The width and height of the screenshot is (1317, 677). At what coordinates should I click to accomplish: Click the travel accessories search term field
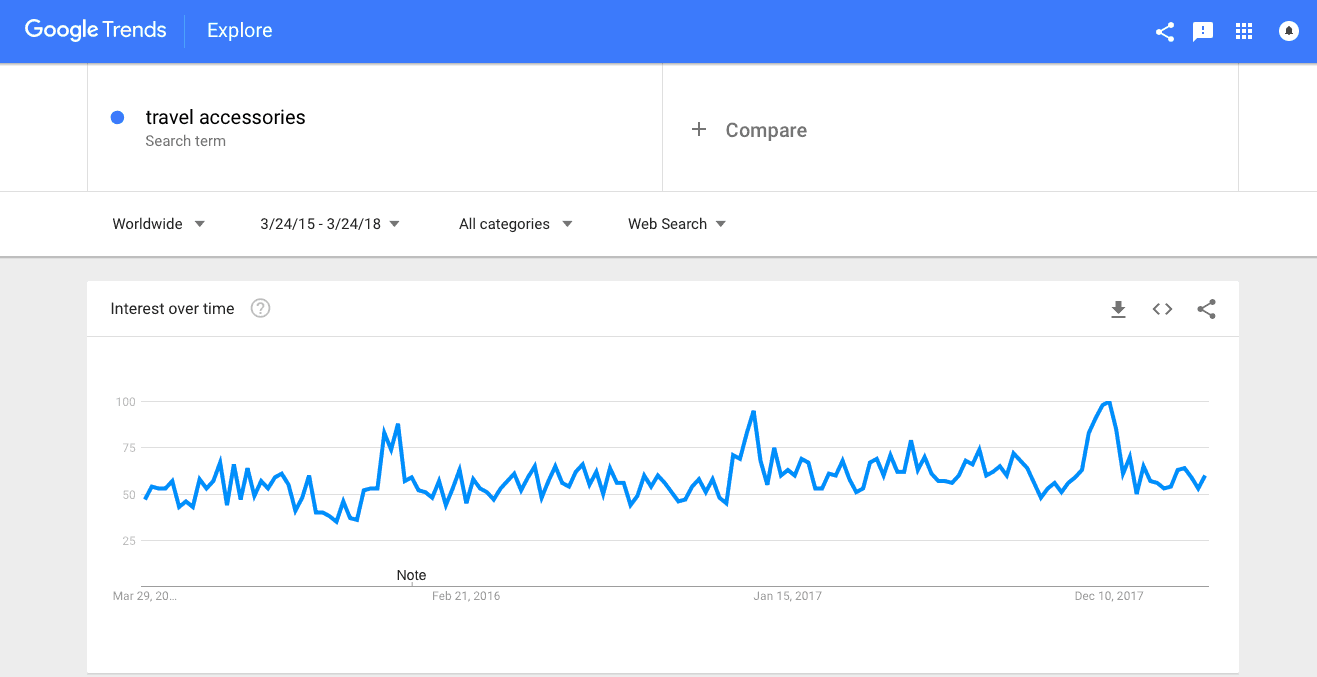point(375,128)
